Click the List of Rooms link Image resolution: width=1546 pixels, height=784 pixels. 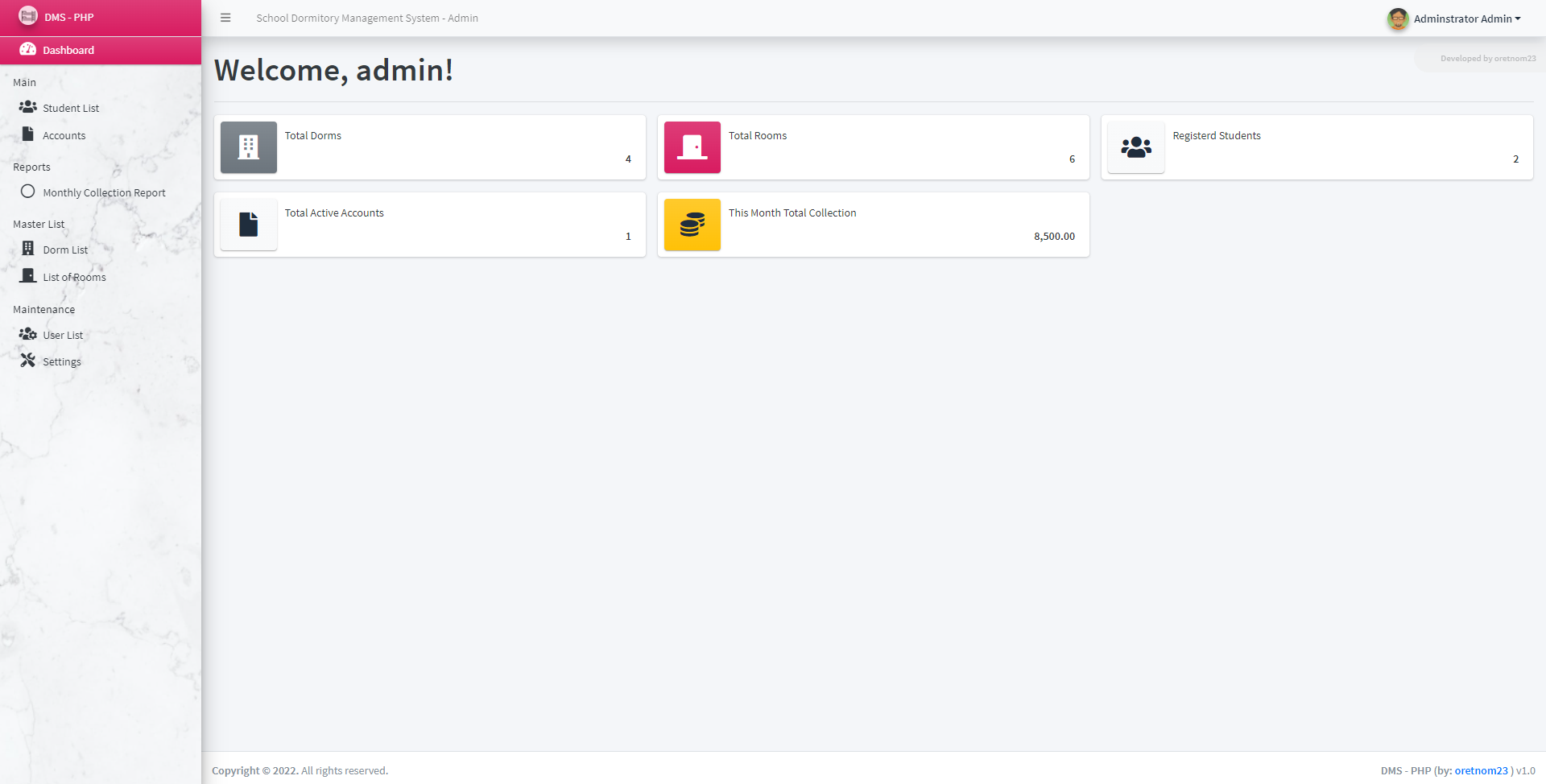tap(74, 277)
